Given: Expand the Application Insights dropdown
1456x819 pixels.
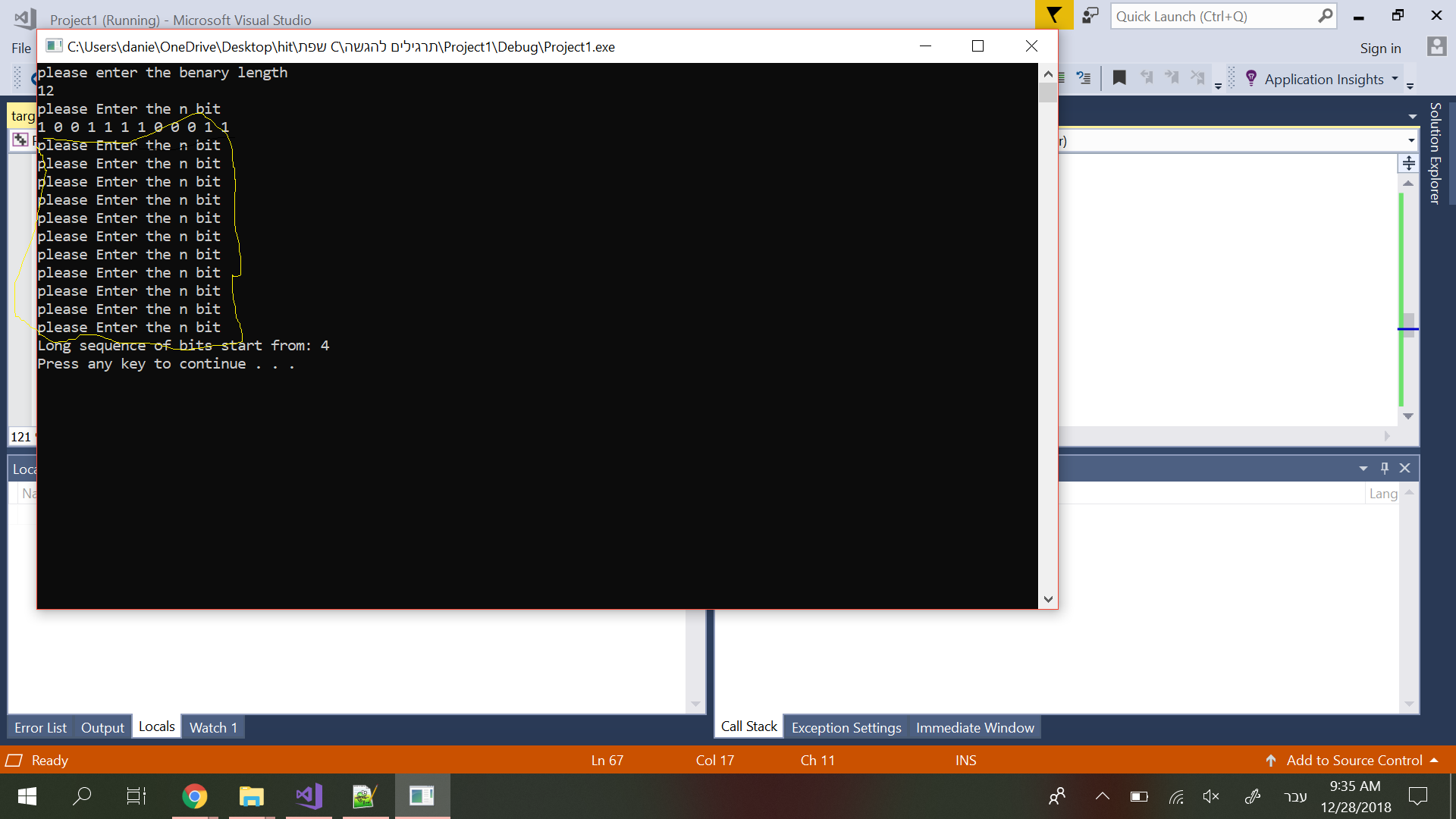Looking at the screenshot, I should 1395,78.
